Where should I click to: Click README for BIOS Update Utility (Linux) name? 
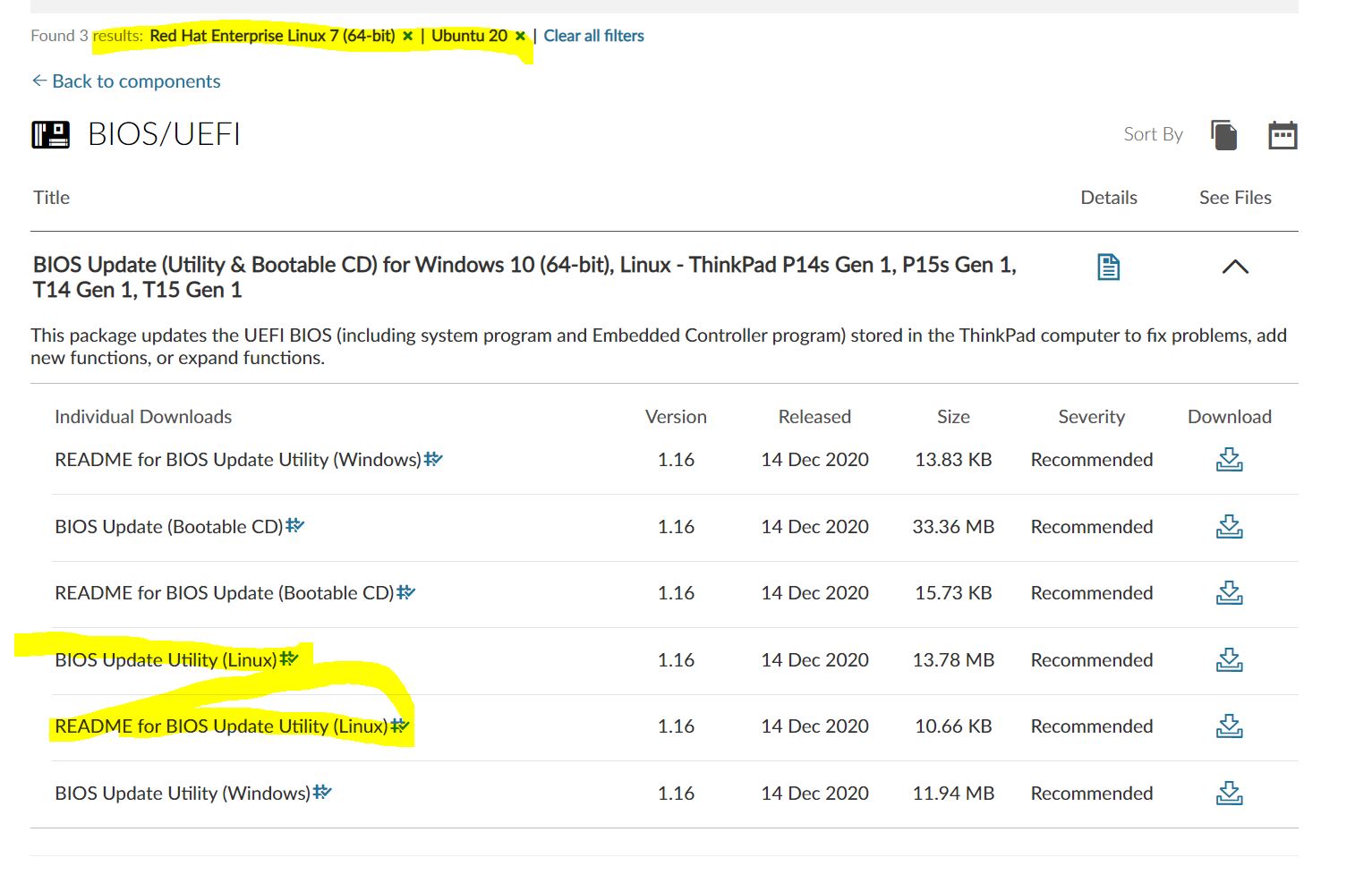pyautogui.click(x=221, y=726)
